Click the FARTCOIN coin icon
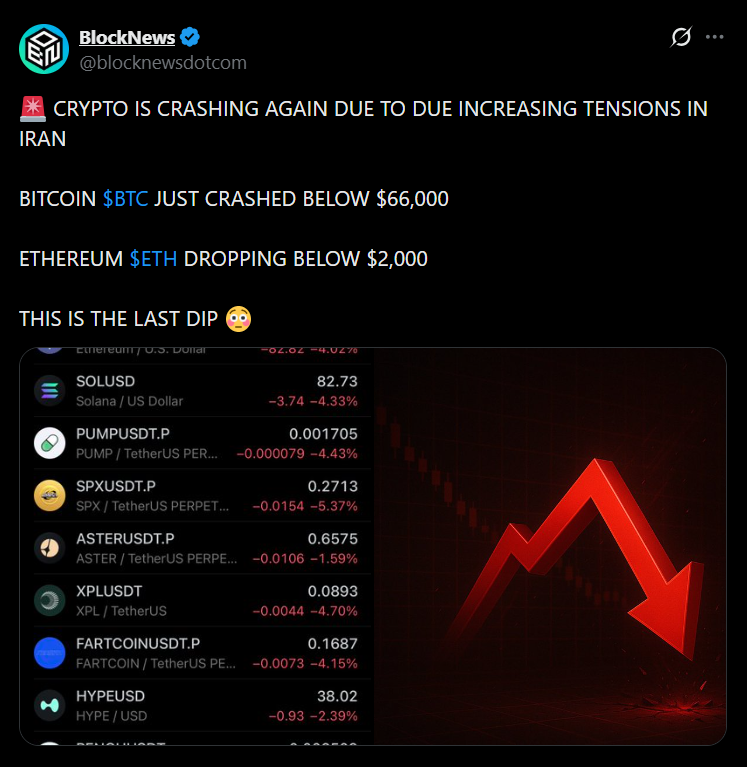The image size is (747, 767). click(x=50, y=653)
